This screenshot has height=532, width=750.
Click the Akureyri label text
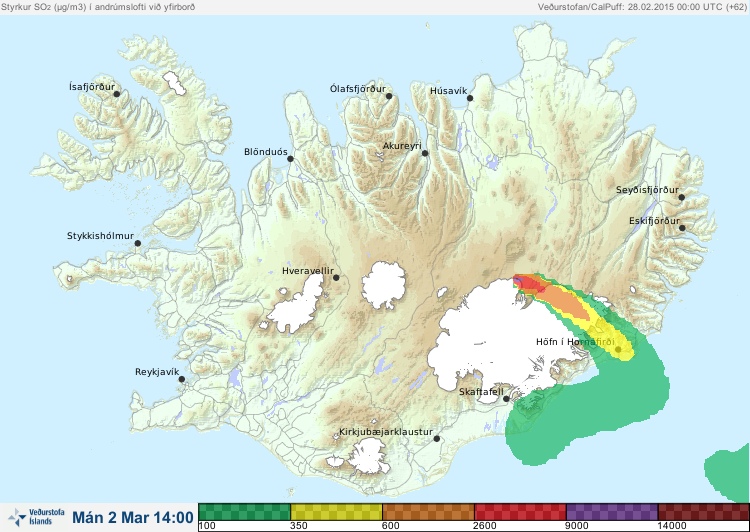402,146
